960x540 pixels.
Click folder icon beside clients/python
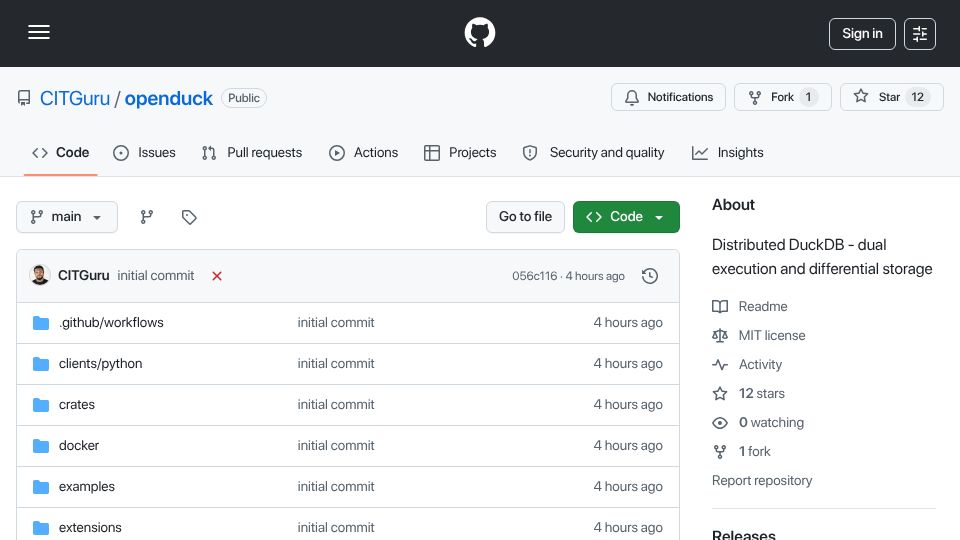pyautogui.click(x=41, y=364)
